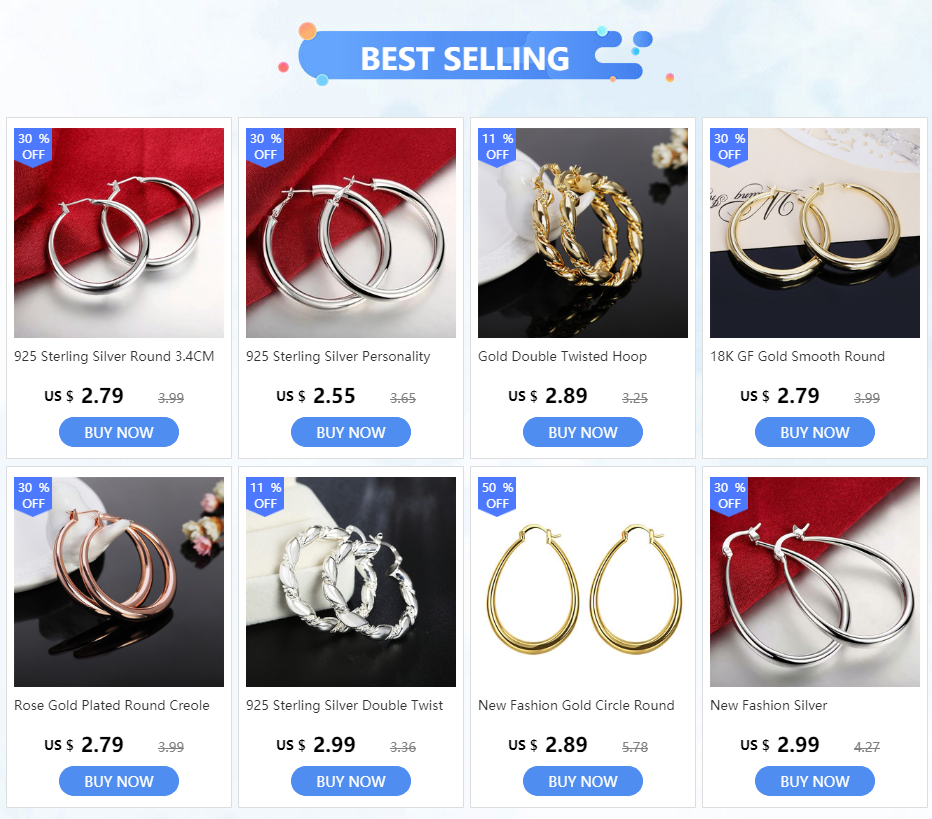Click BUY NOW for 925 Sterling Silver Double Twist
This screenshot has width=932, height=819.
[x=351, y=781]
